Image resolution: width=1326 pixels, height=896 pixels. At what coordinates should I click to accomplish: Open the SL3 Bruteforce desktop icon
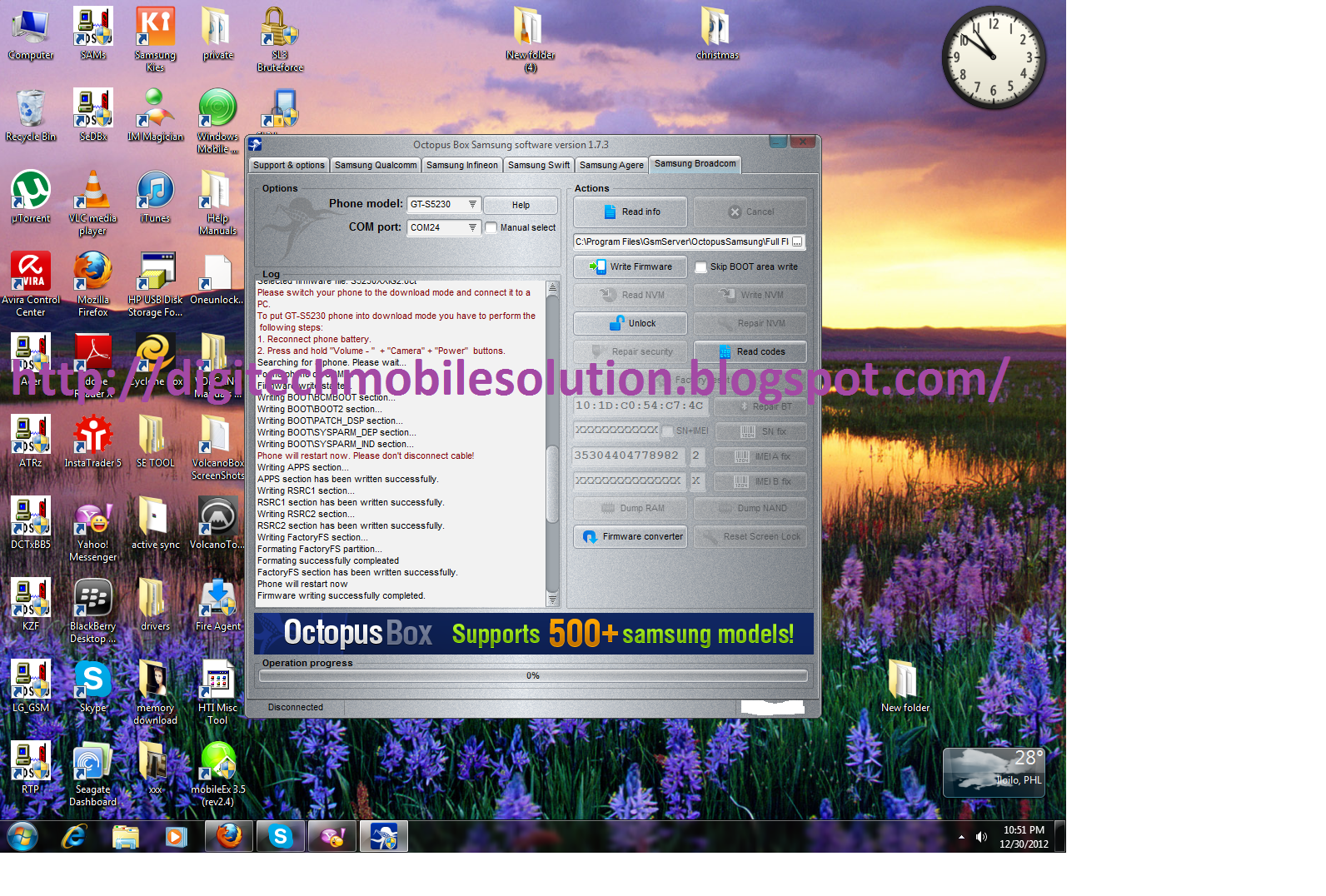coord(280,39)
